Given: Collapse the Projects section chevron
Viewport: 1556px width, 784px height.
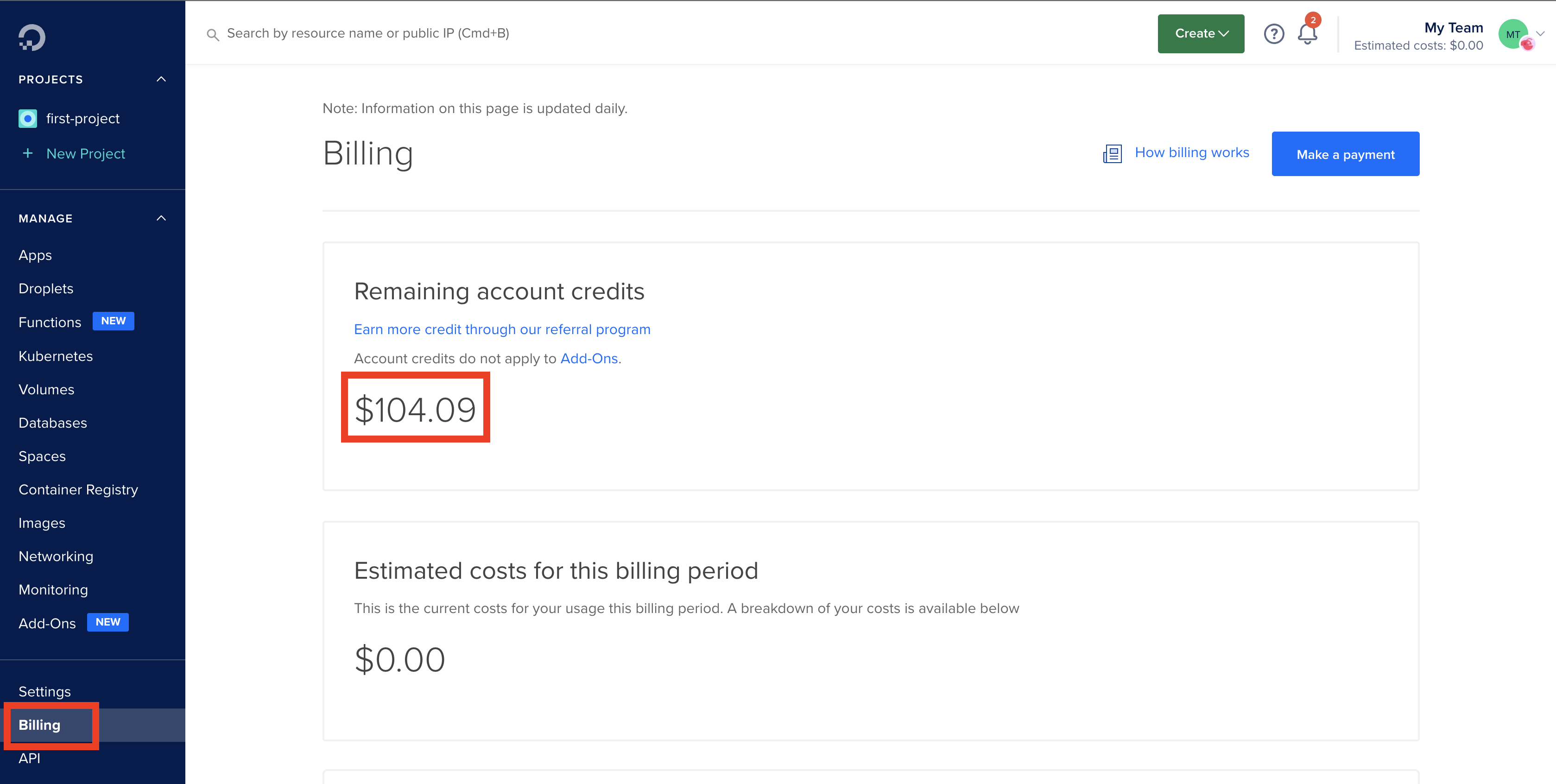Looking at the screenshot, I should click(x=161, y=79).
